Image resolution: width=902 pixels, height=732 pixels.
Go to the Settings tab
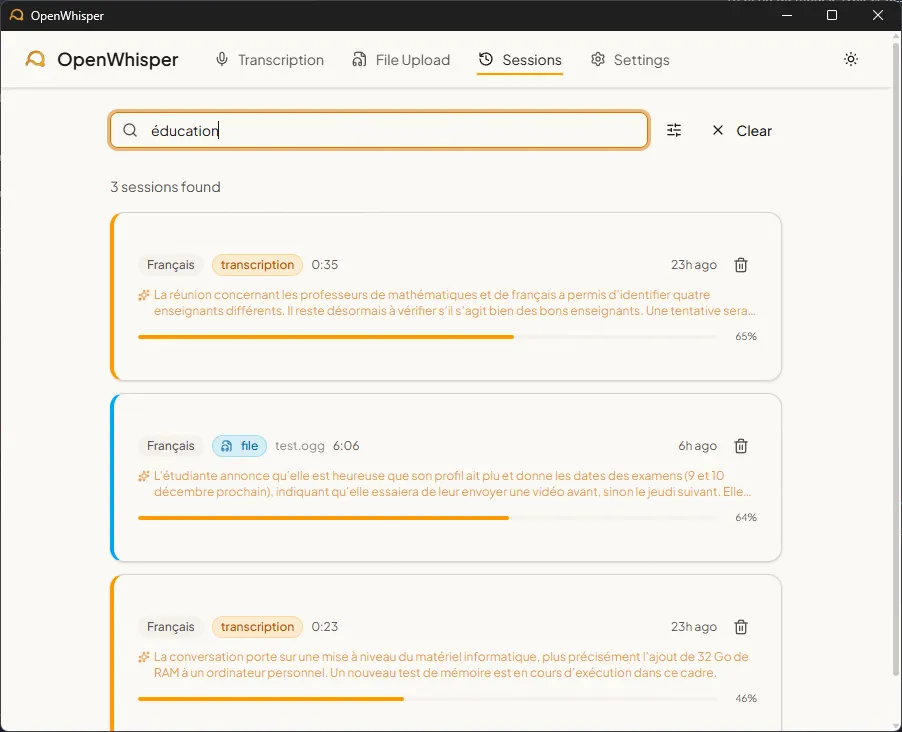click(x=630, y=60)
